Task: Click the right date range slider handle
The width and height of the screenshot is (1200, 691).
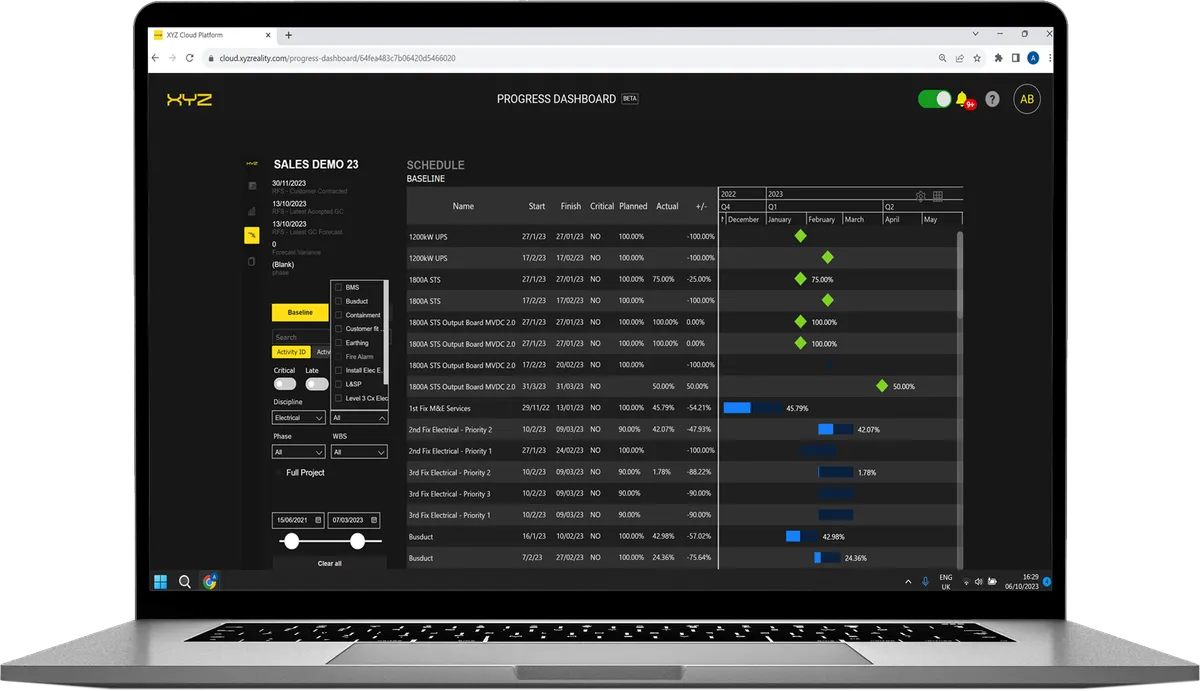Action: (357, 541)
